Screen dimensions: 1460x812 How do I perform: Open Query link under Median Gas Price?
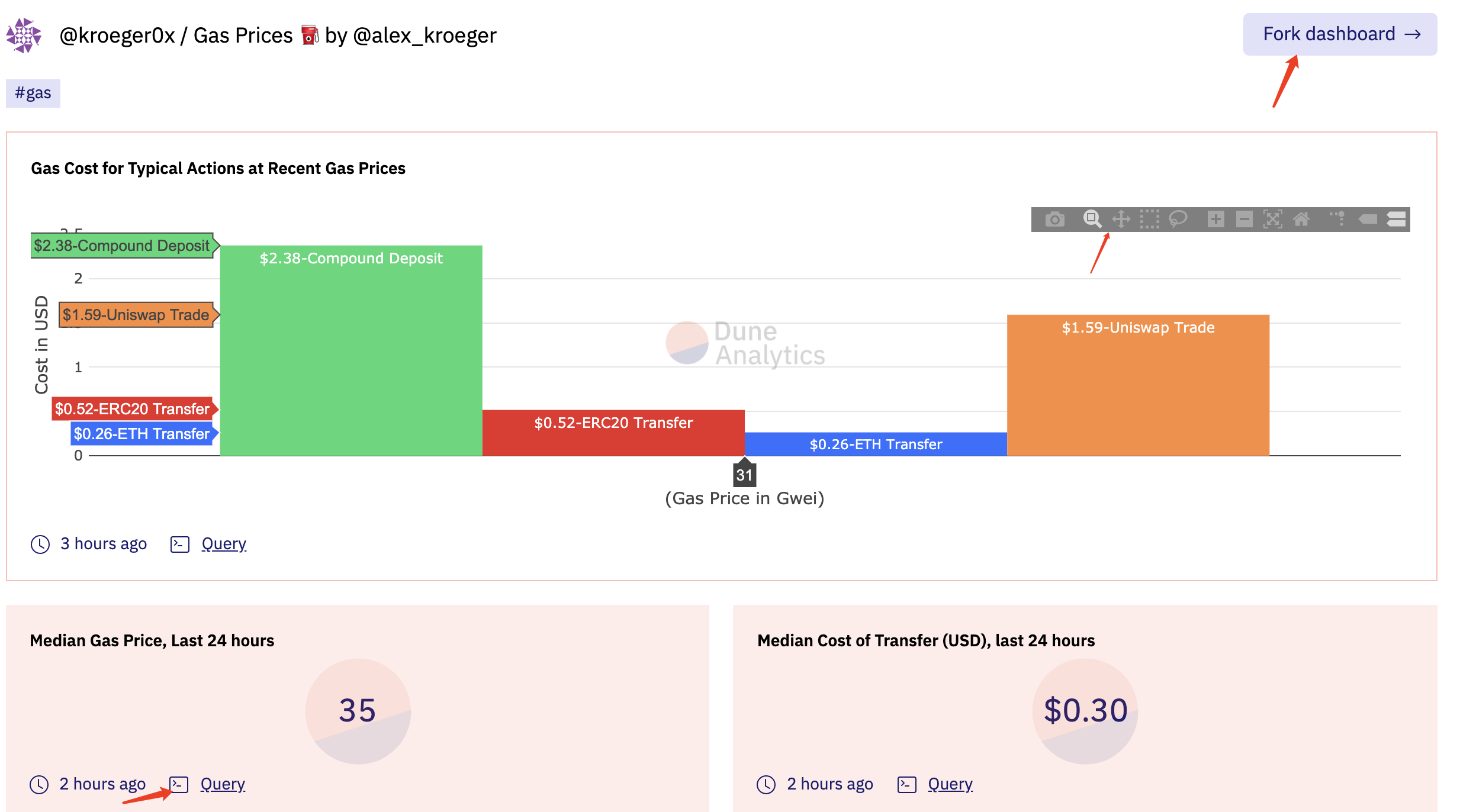click(223, 784)
